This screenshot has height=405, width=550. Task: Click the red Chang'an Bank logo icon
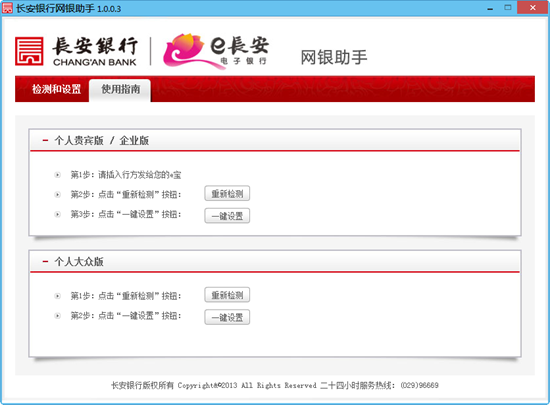(29, 51)
